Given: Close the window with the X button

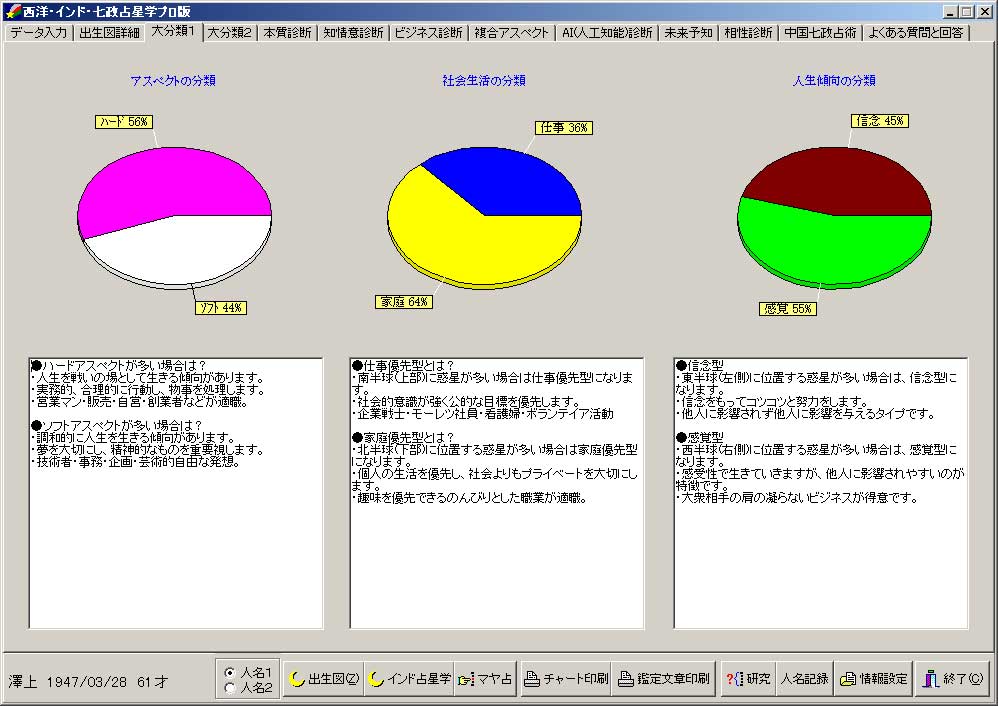Looking at the screenshot, I should click(984, 11).
